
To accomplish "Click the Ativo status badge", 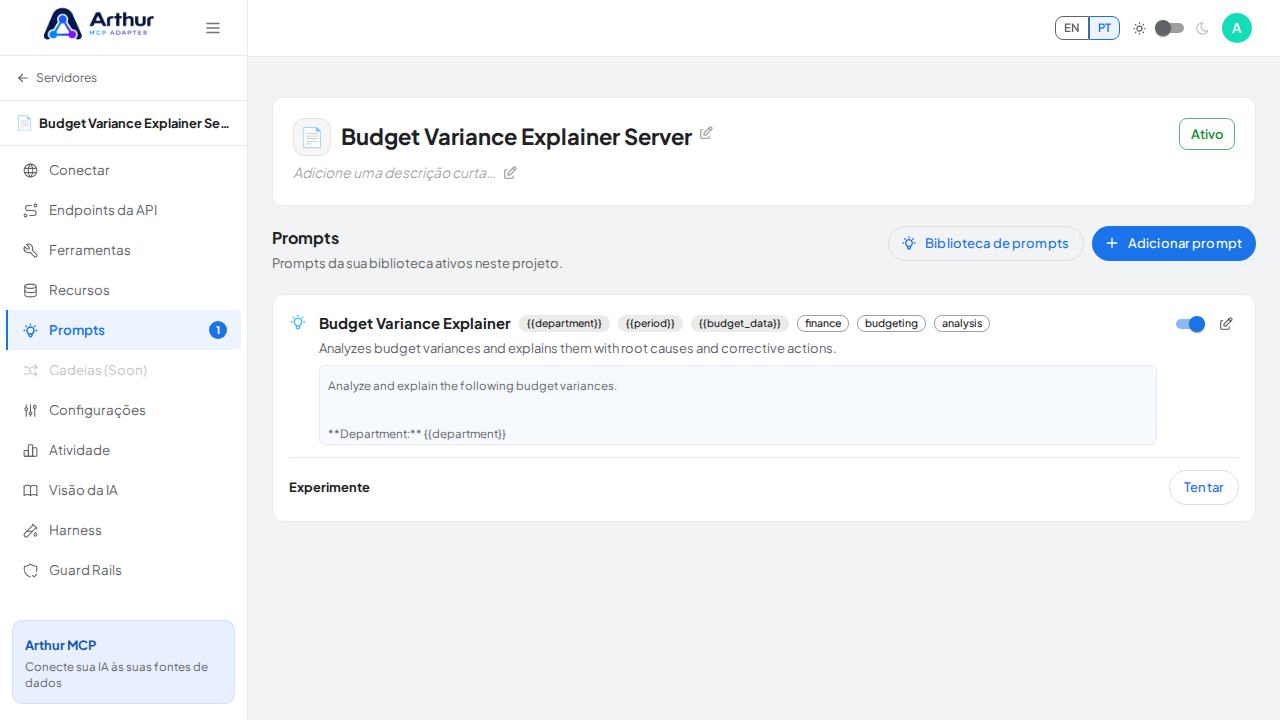I will pos(1207,134).
